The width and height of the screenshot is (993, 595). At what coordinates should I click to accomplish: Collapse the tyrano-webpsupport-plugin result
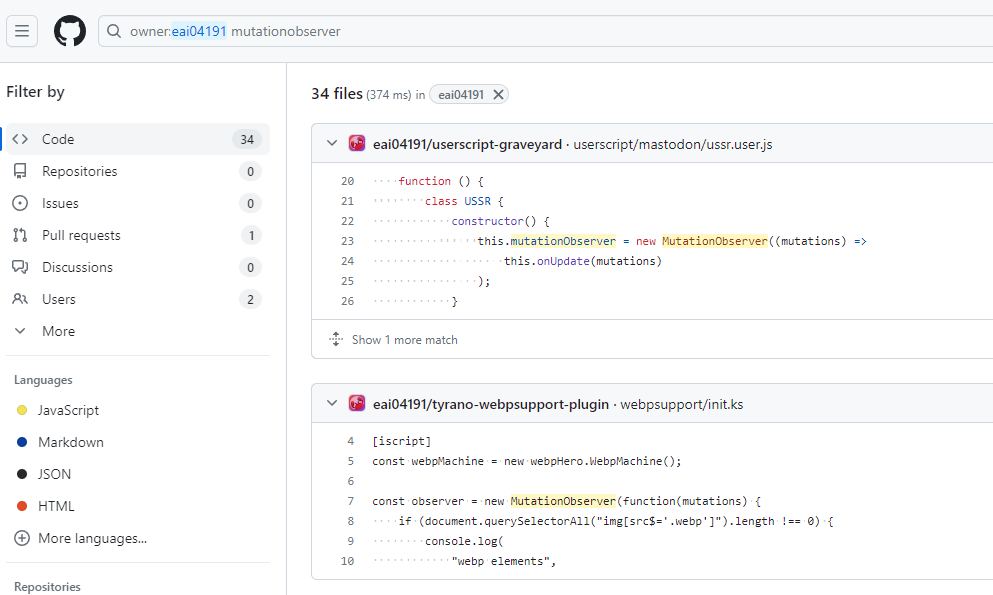[x=332, y=404]
